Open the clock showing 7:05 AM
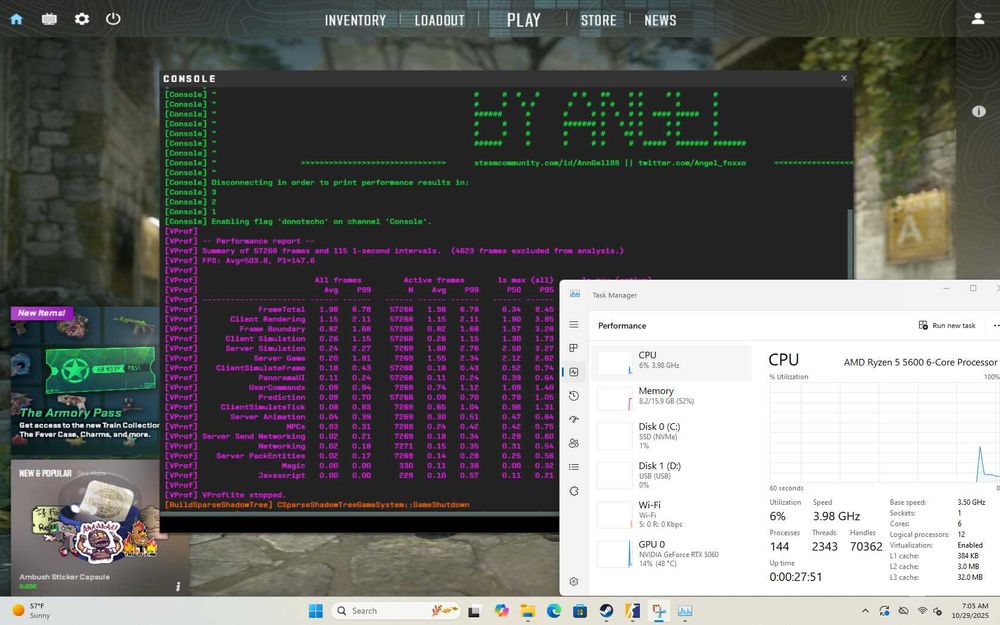 tap(970, 610)
